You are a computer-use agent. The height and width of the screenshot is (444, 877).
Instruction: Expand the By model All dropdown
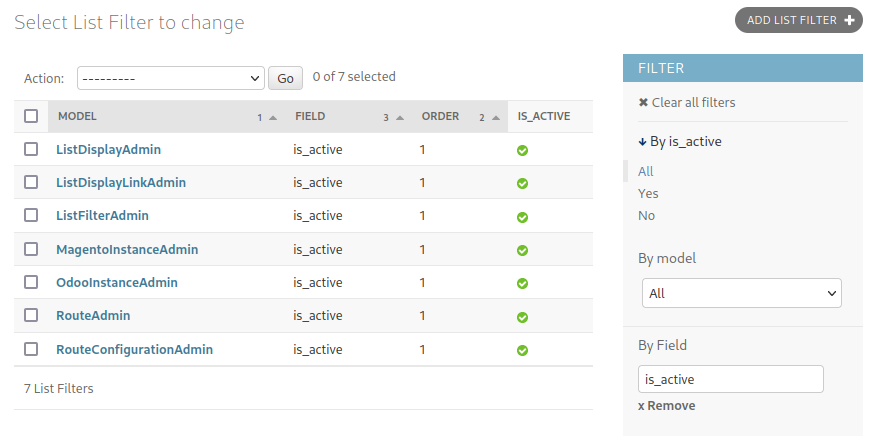742,293
